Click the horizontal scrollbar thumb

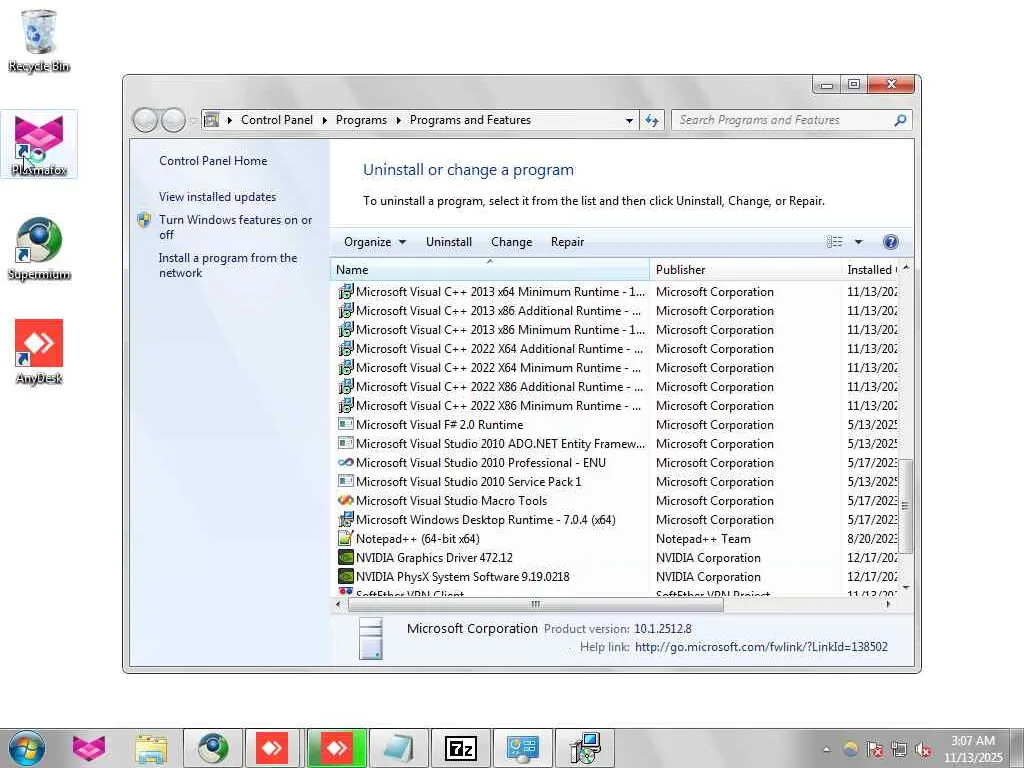point(536,604)
